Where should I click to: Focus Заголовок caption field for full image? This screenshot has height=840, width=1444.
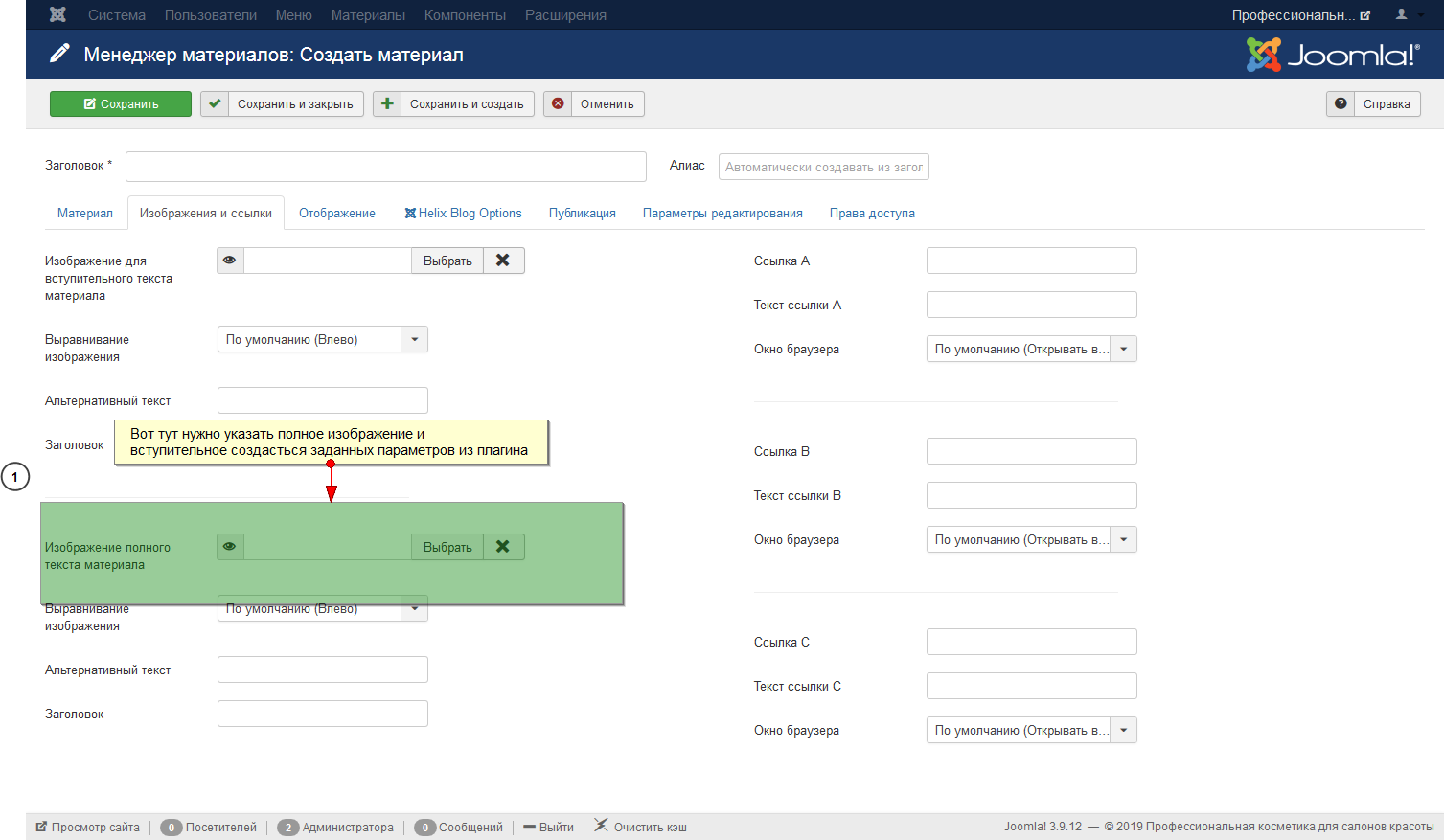[323, 714]
